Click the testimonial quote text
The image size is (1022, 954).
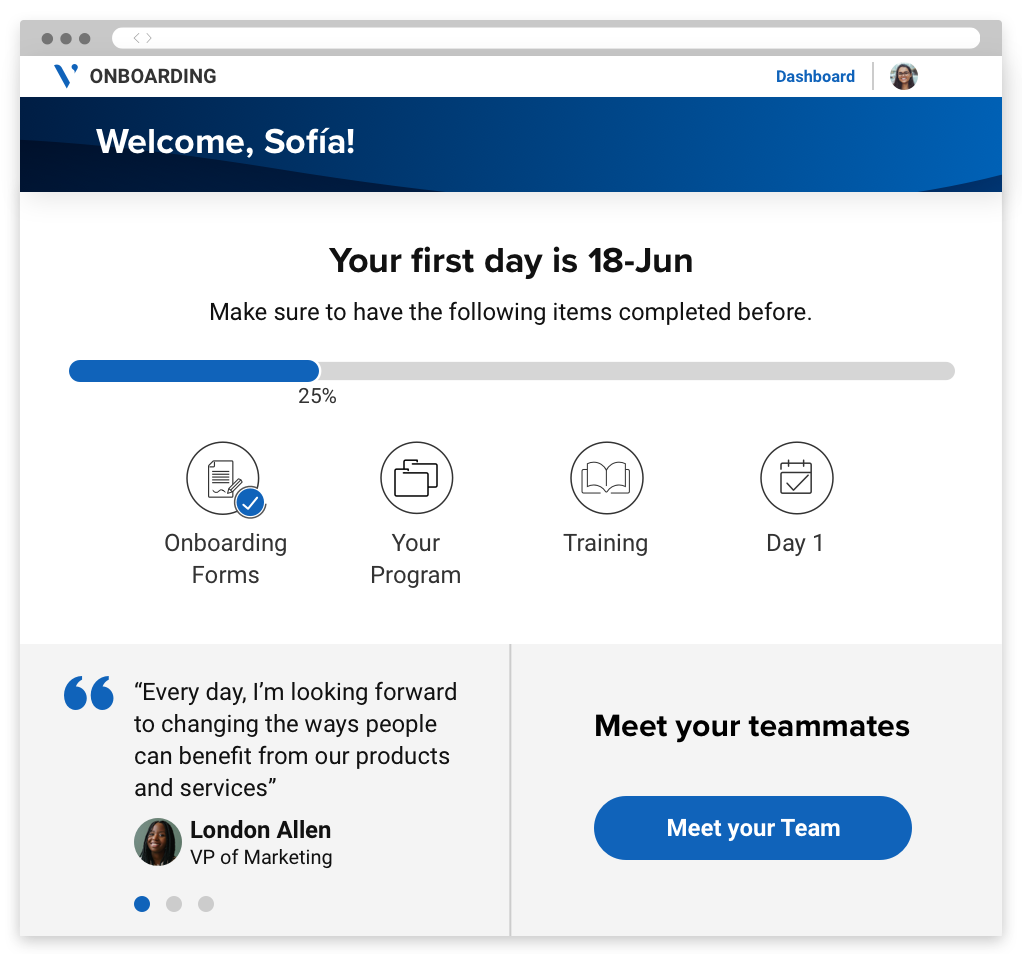(296, 740)
